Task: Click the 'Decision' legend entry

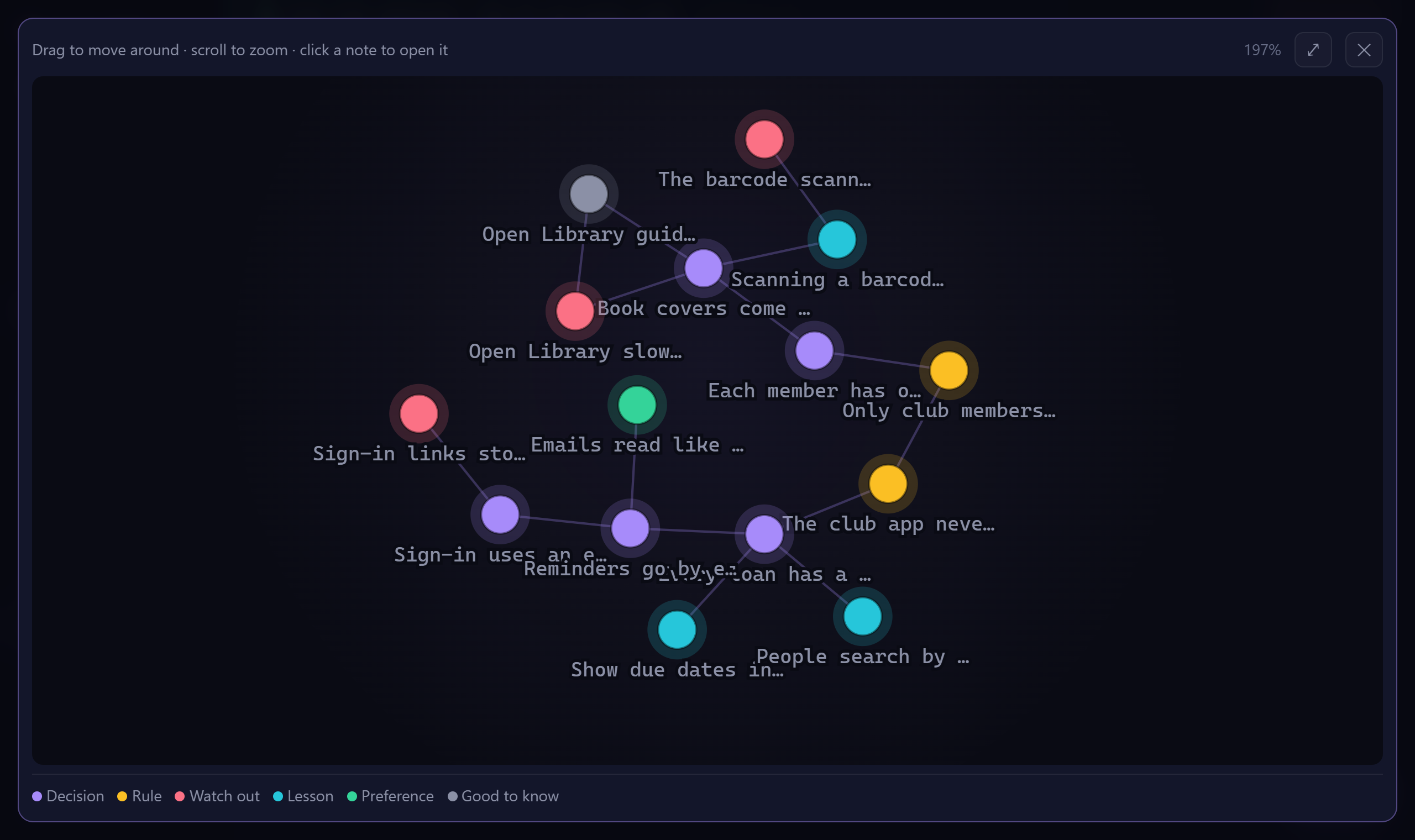Action: 68,796
